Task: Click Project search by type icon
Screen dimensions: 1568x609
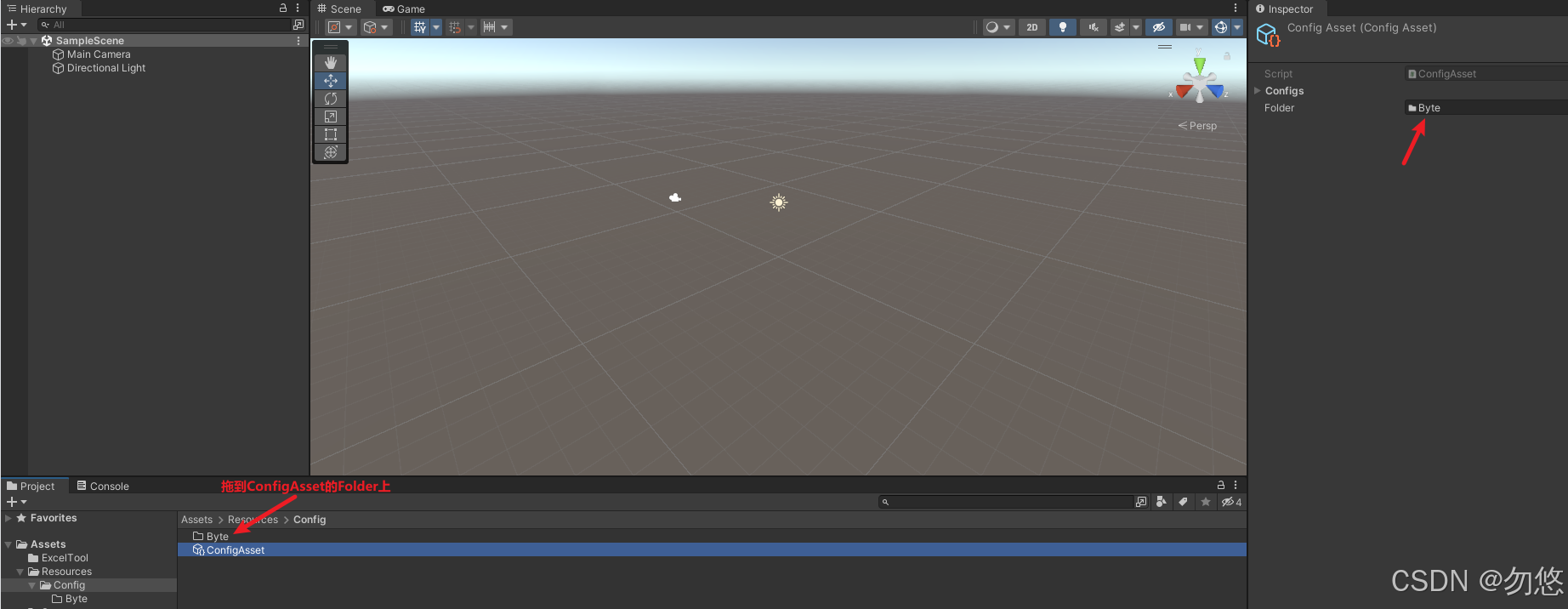Action: (1162, 502)
